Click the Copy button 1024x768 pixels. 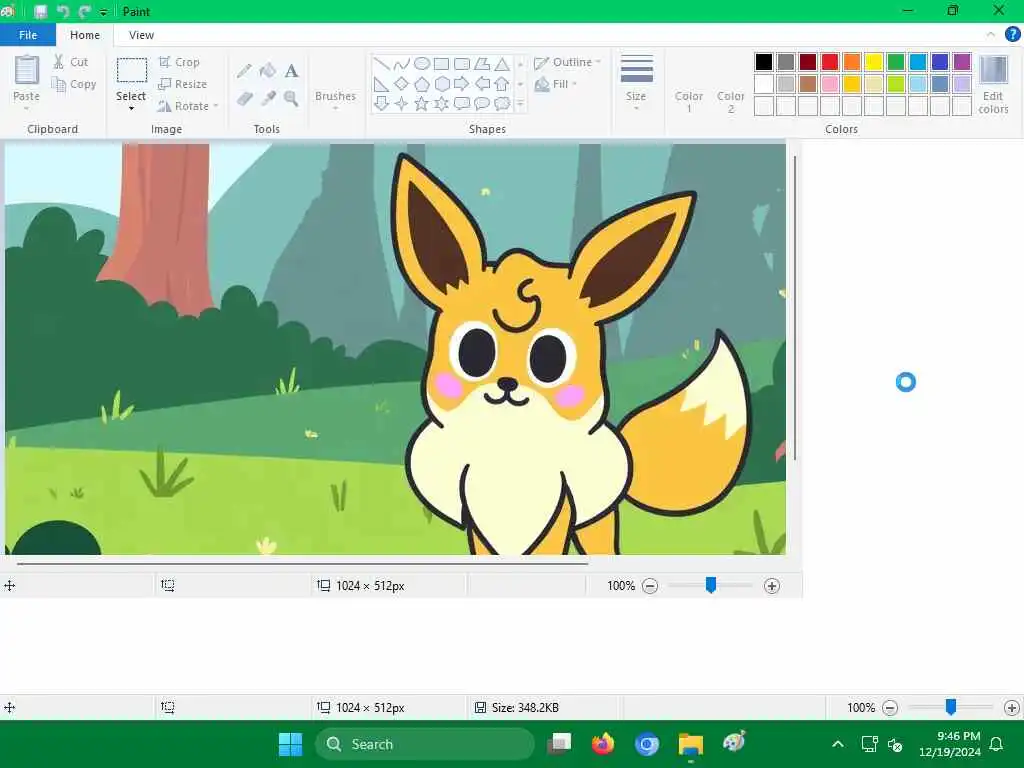pos(74,84)
